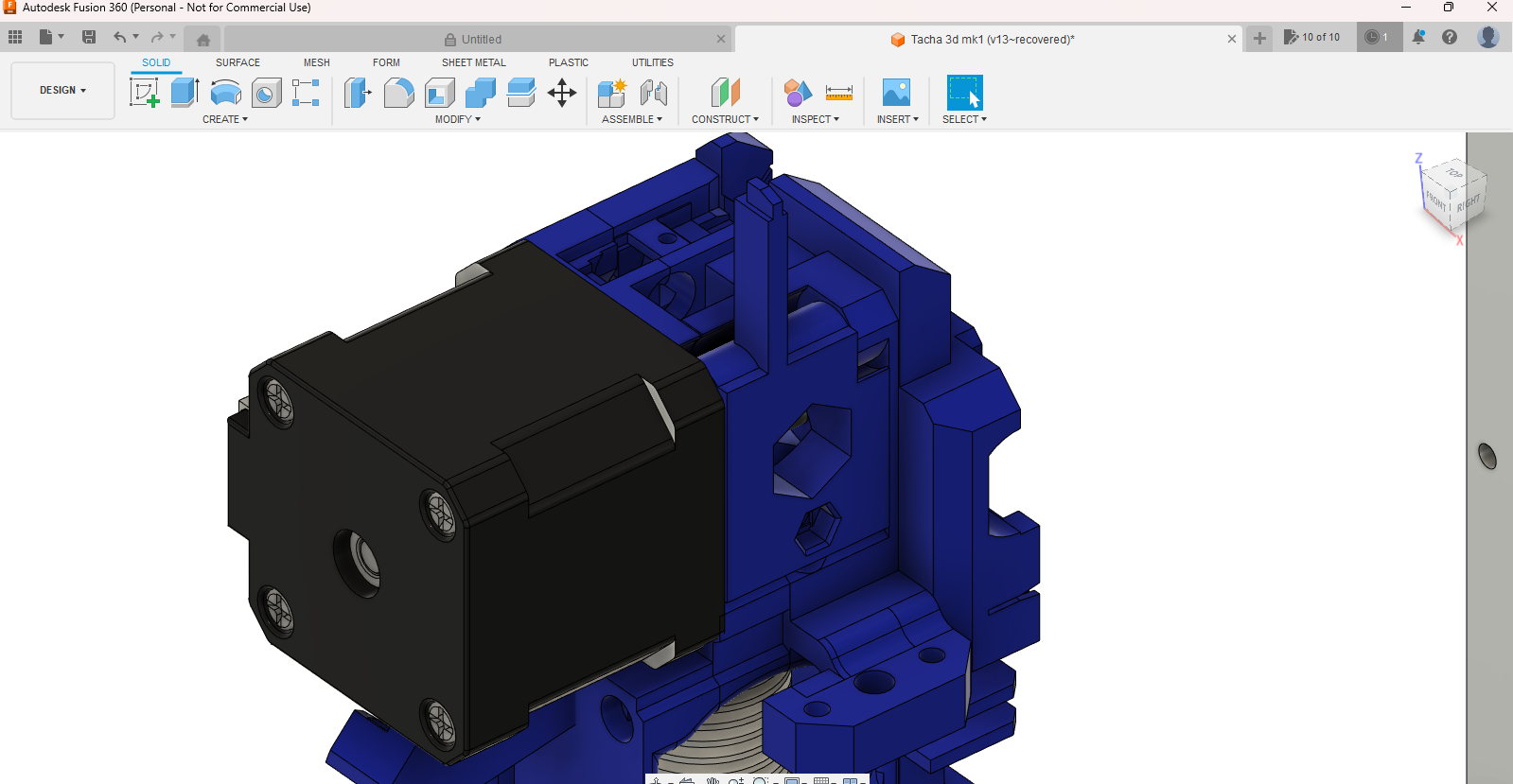Open the File menu icon
This screenshot has height=784, width=1513.
[x=45, y=37]
